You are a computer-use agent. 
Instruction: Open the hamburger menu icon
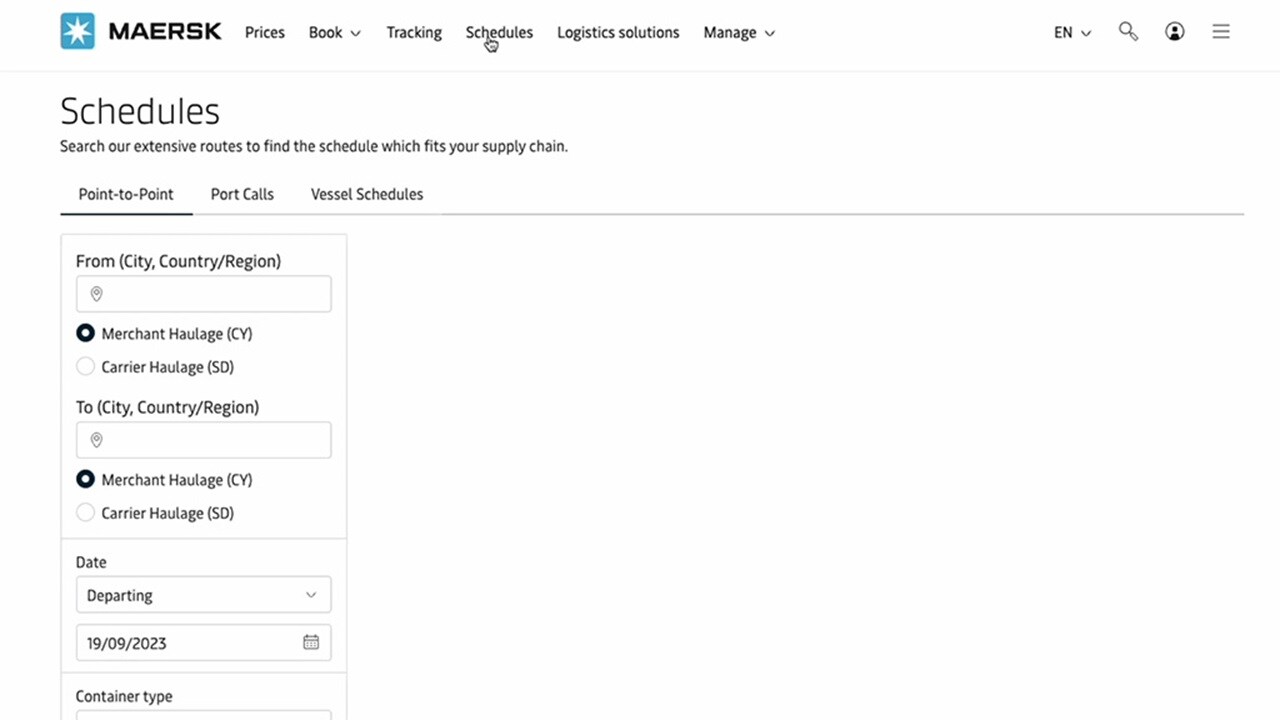click(x=1221, y=31)
